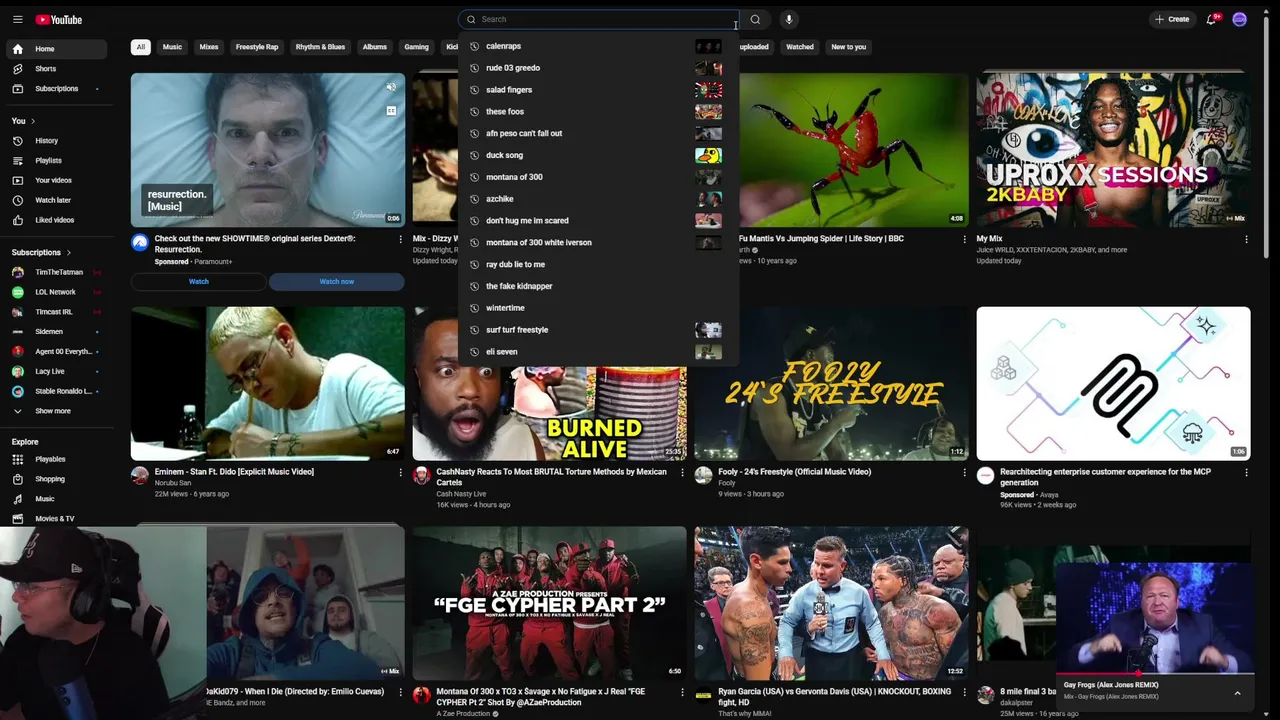Viewport: 1280px width, 720px height.
Task: Open Your videos in the sidebar
Action: point(56,180)
